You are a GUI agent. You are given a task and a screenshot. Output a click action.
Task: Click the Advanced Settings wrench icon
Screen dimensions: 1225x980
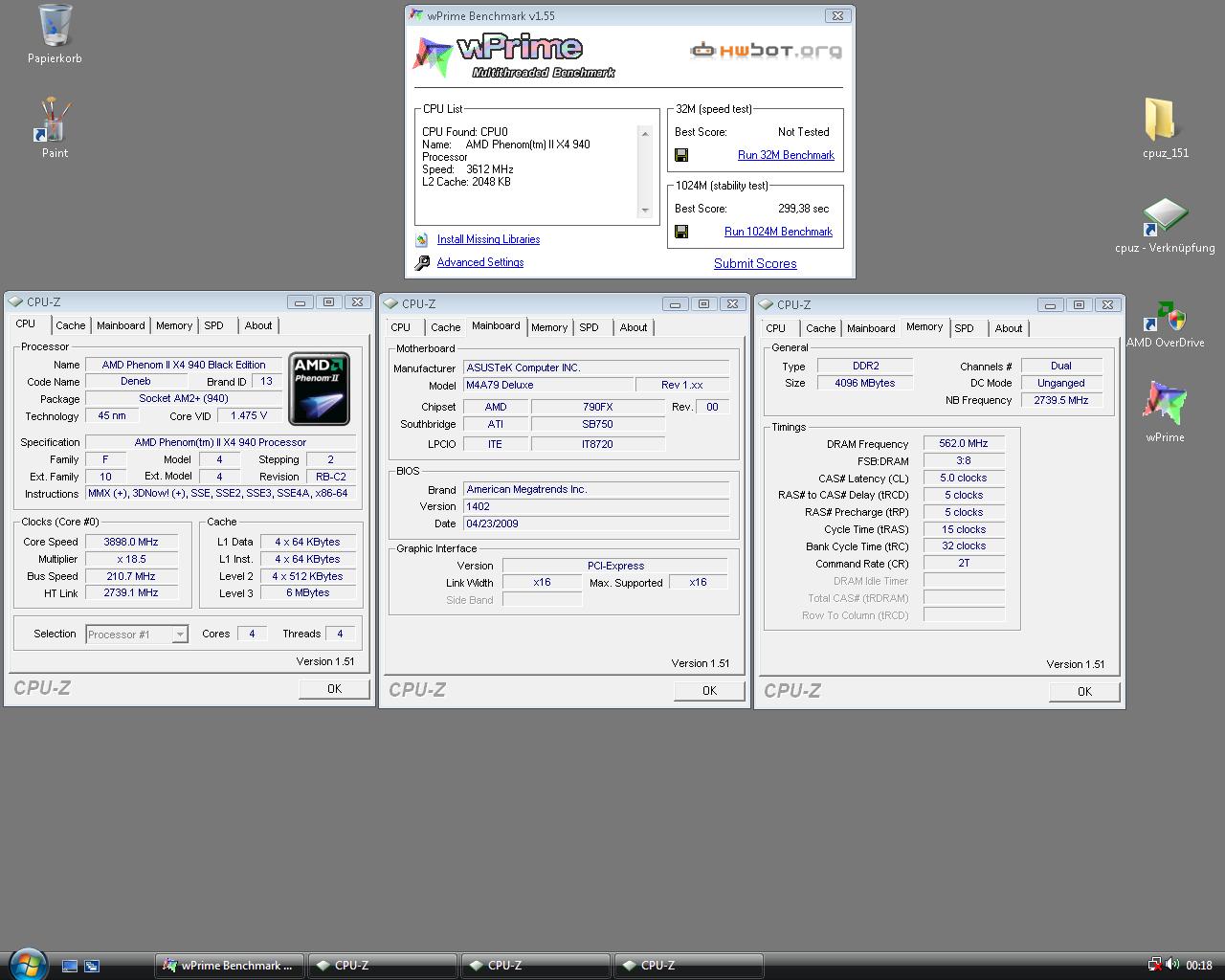(x=422, y=263)
